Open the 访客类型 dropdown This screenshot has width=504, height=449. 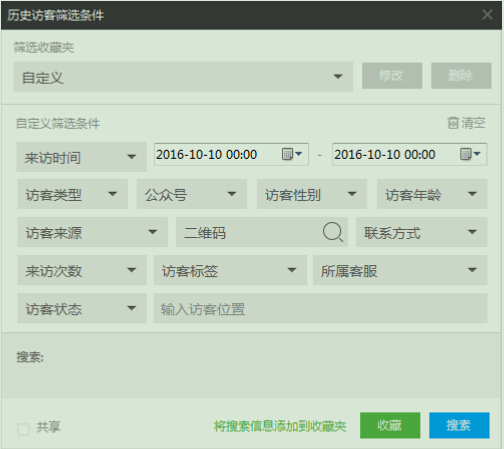click(72, 194)
